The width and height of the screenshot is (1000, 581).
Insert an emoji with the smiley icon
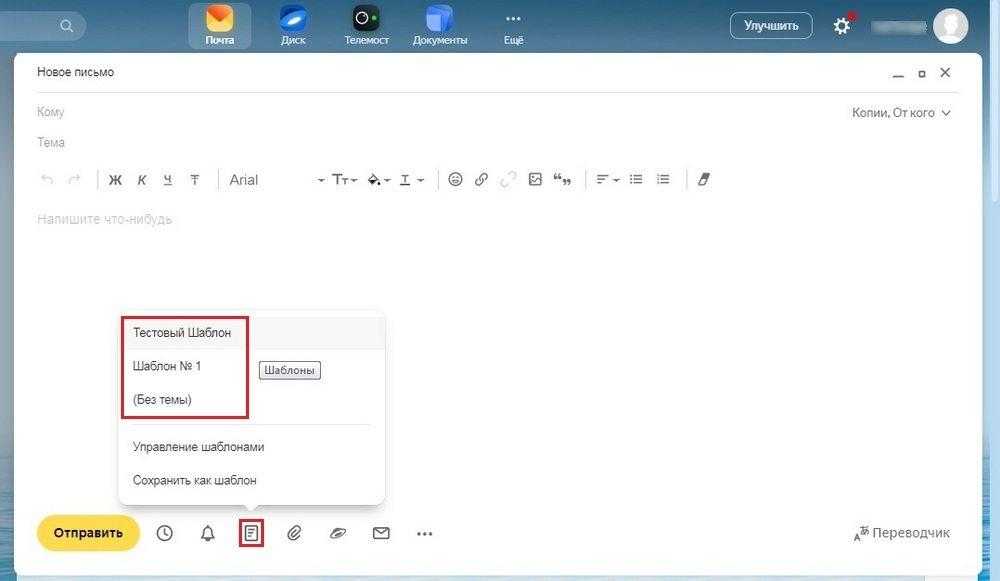click(x=455, y=180)
